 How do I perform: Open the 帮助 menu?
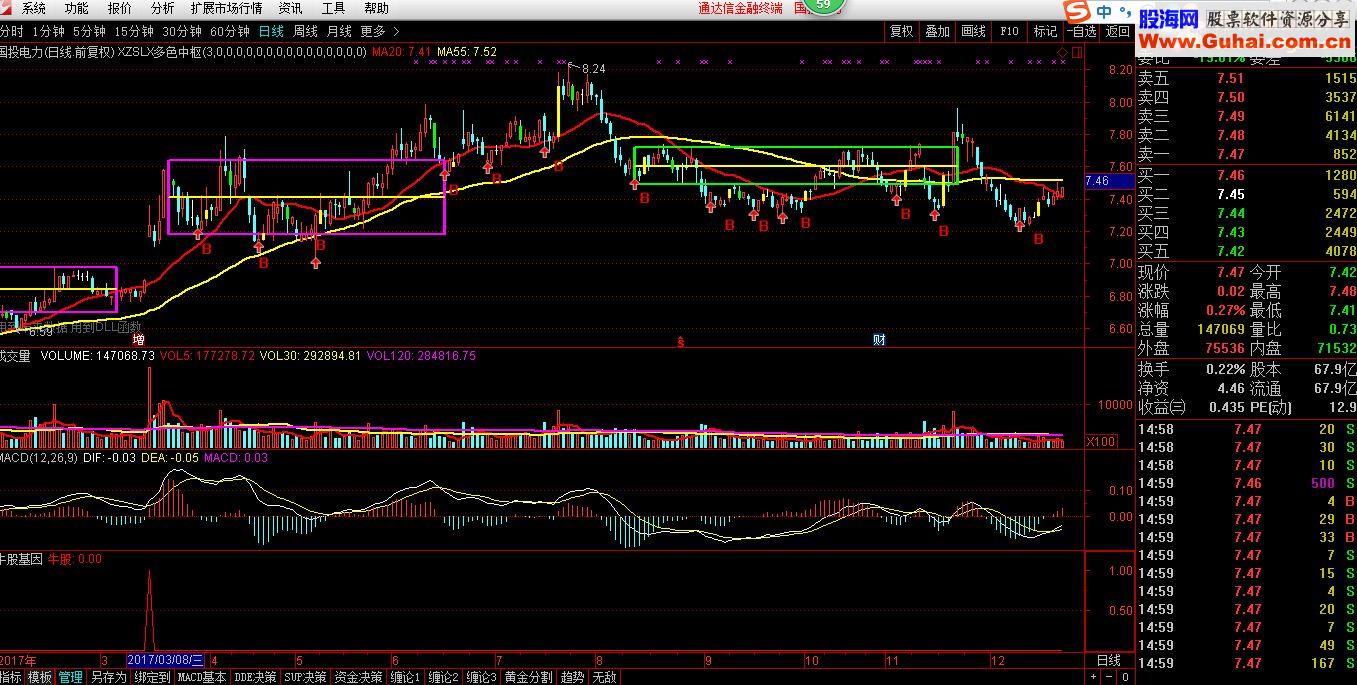pyautogui.click(x=376, y=8)
